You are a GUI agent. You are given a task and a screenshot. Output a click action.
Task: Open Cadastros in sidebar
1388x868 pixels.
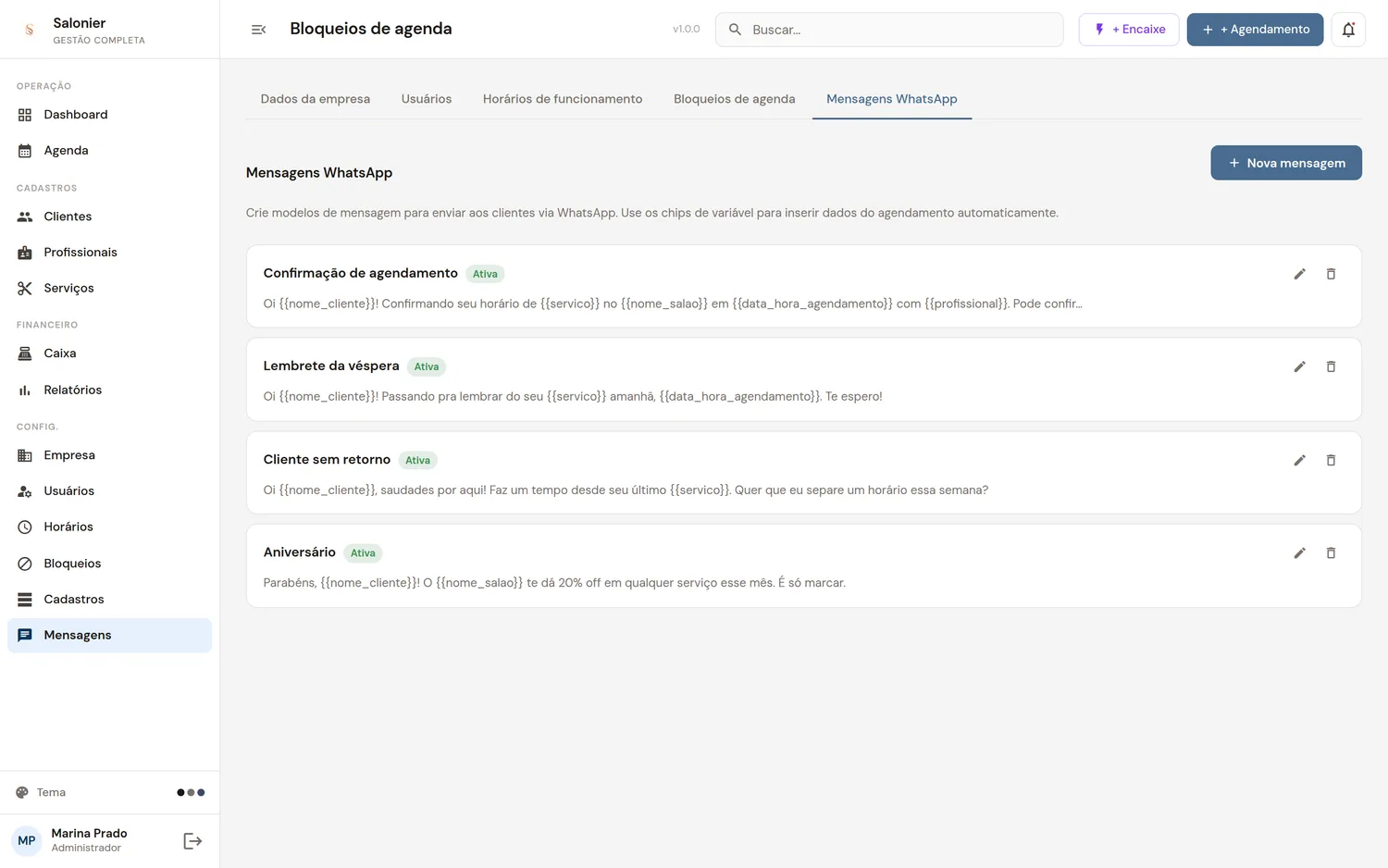tap(109, 600)
